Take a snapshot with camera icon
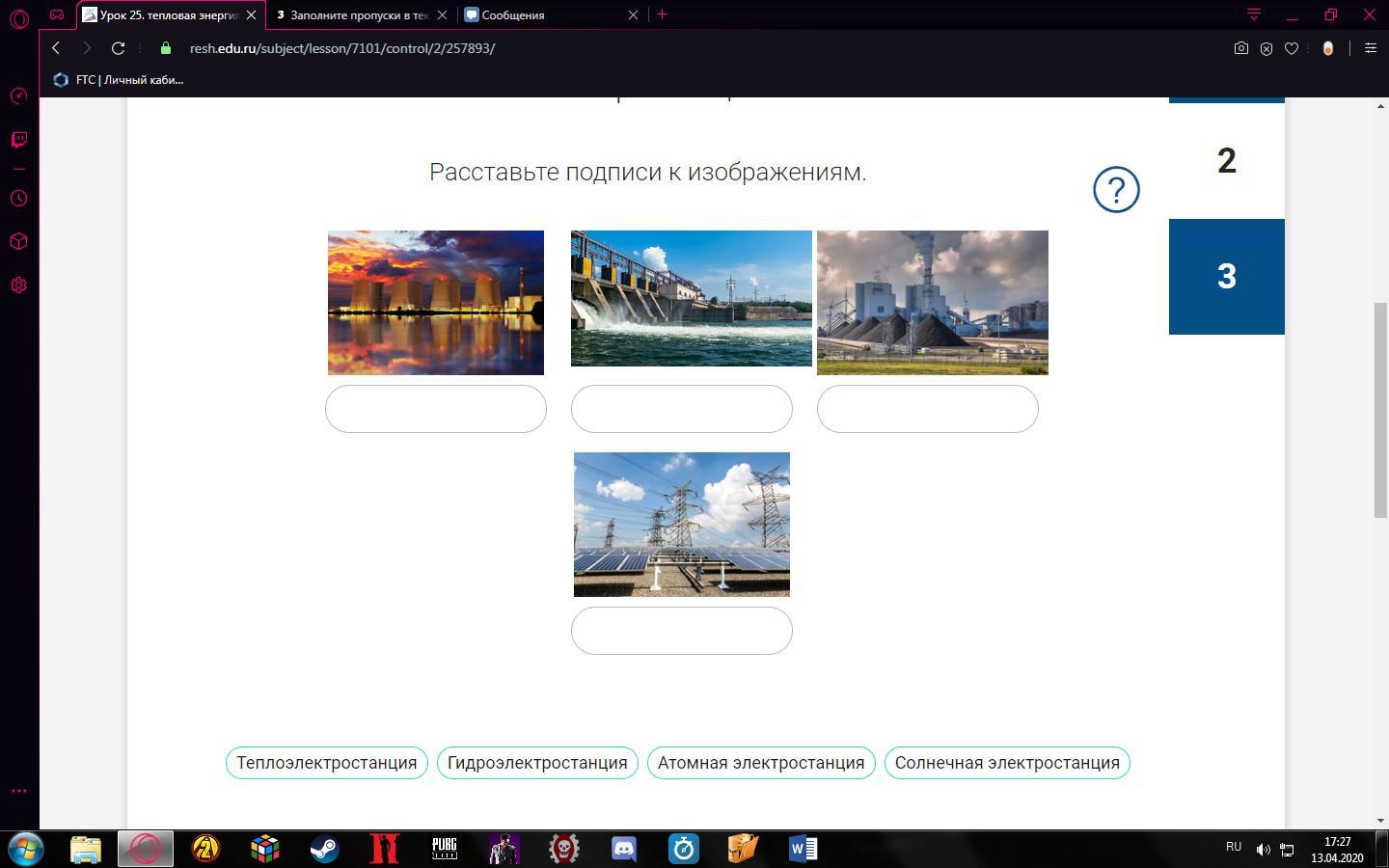The height and width of the screenshot is (868, 1389). pos(1241,48)
